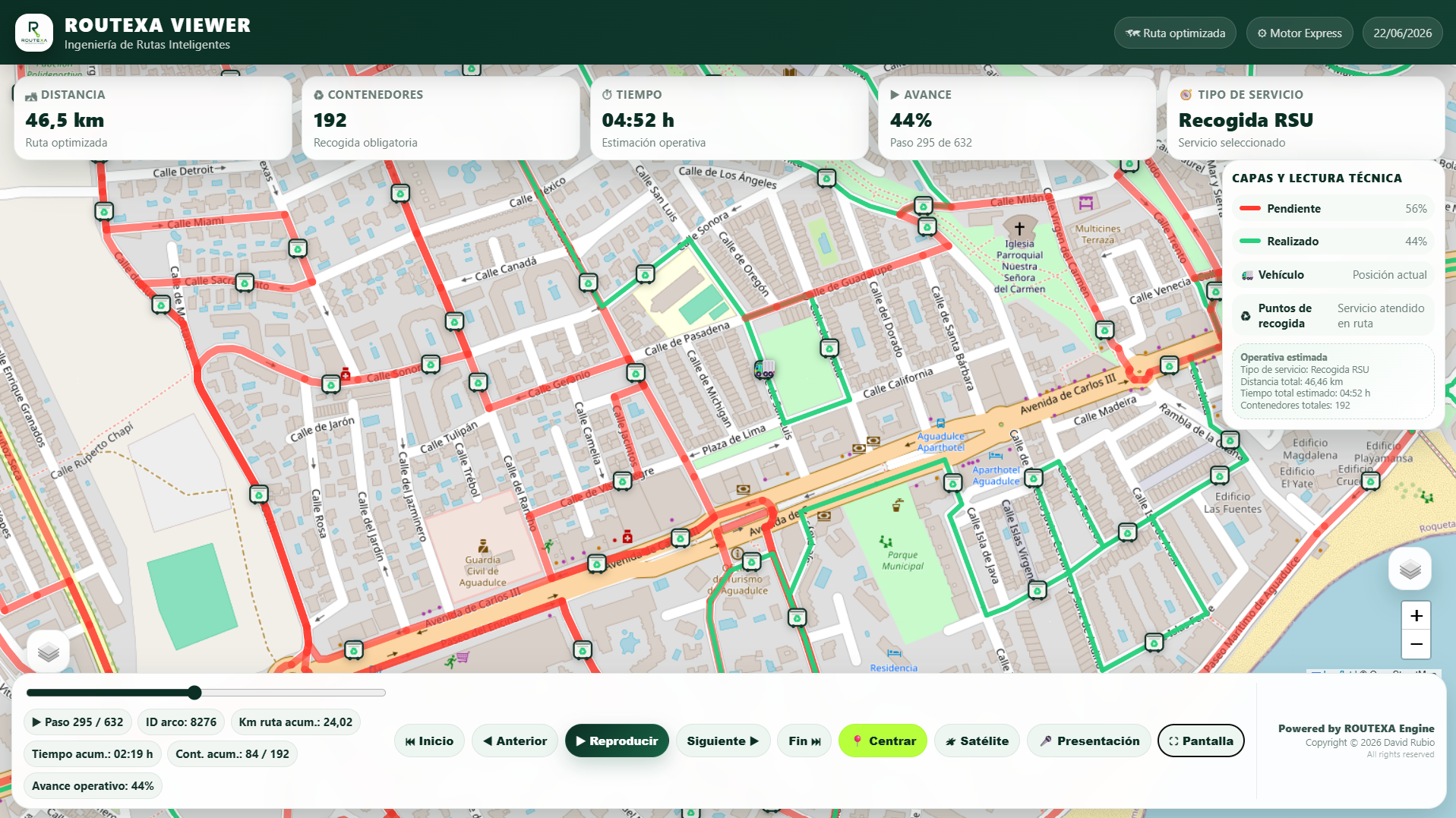Image resolution: width=1456 pixels, height=818 pixels.
Task: Select container marker on Calle Milán
Action: tap(923, 205)
